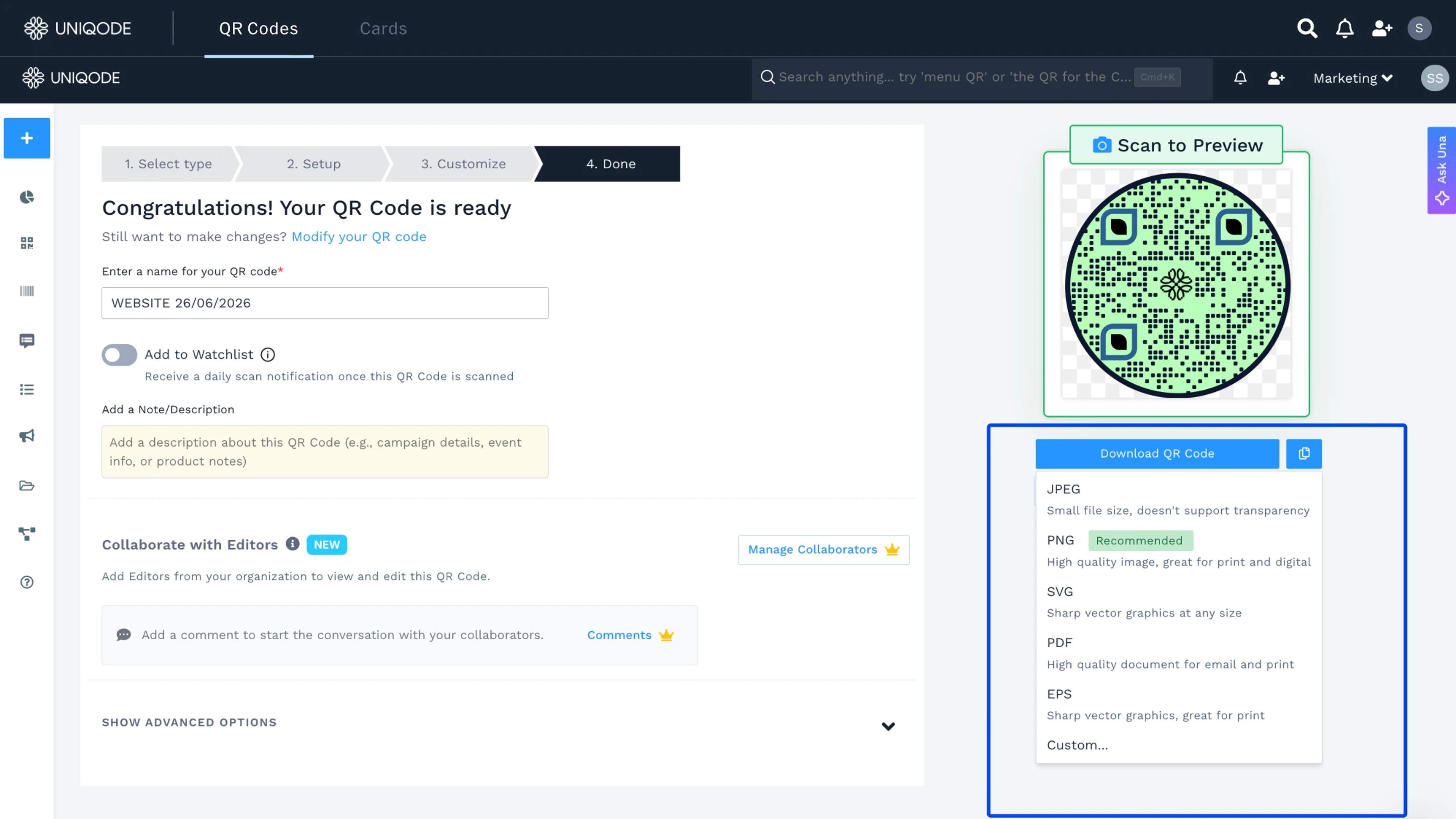Open the analytics pie chart sidebar icon
The image size is (1456, 819).
[27, 197]
